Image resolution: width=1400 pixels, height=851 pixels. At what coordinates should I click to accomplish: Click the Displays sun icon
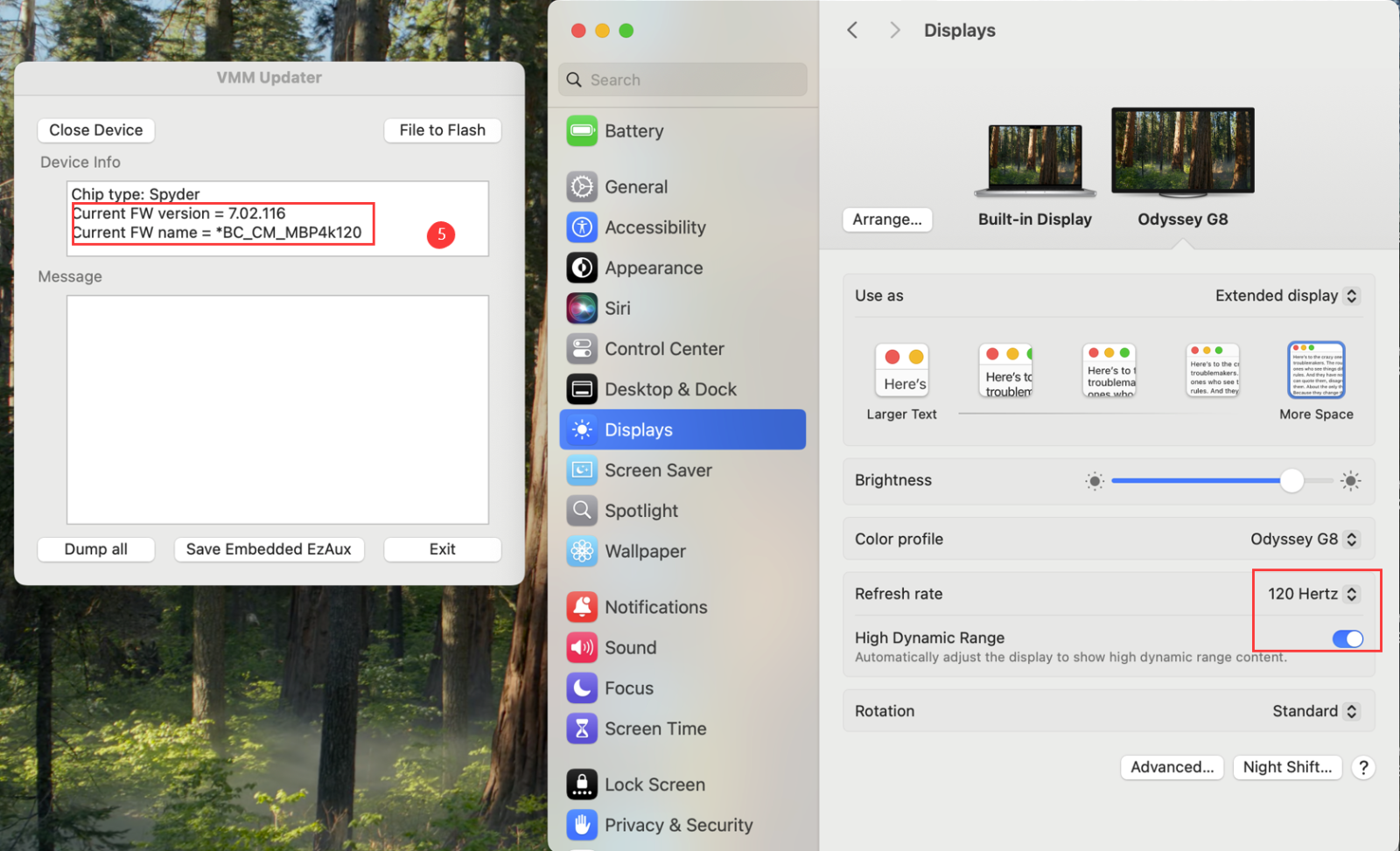(x=582, y=429)
